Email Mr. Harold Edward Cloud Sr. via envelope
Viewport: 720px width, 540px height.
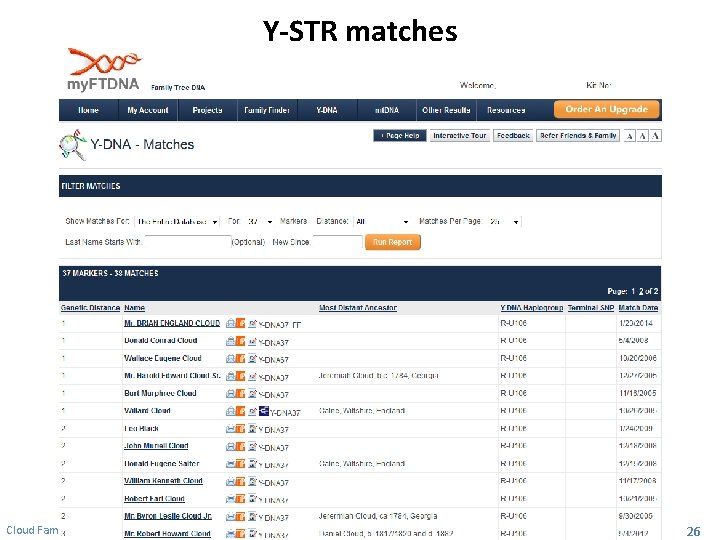pyautogui.click(x=231, y=376)
